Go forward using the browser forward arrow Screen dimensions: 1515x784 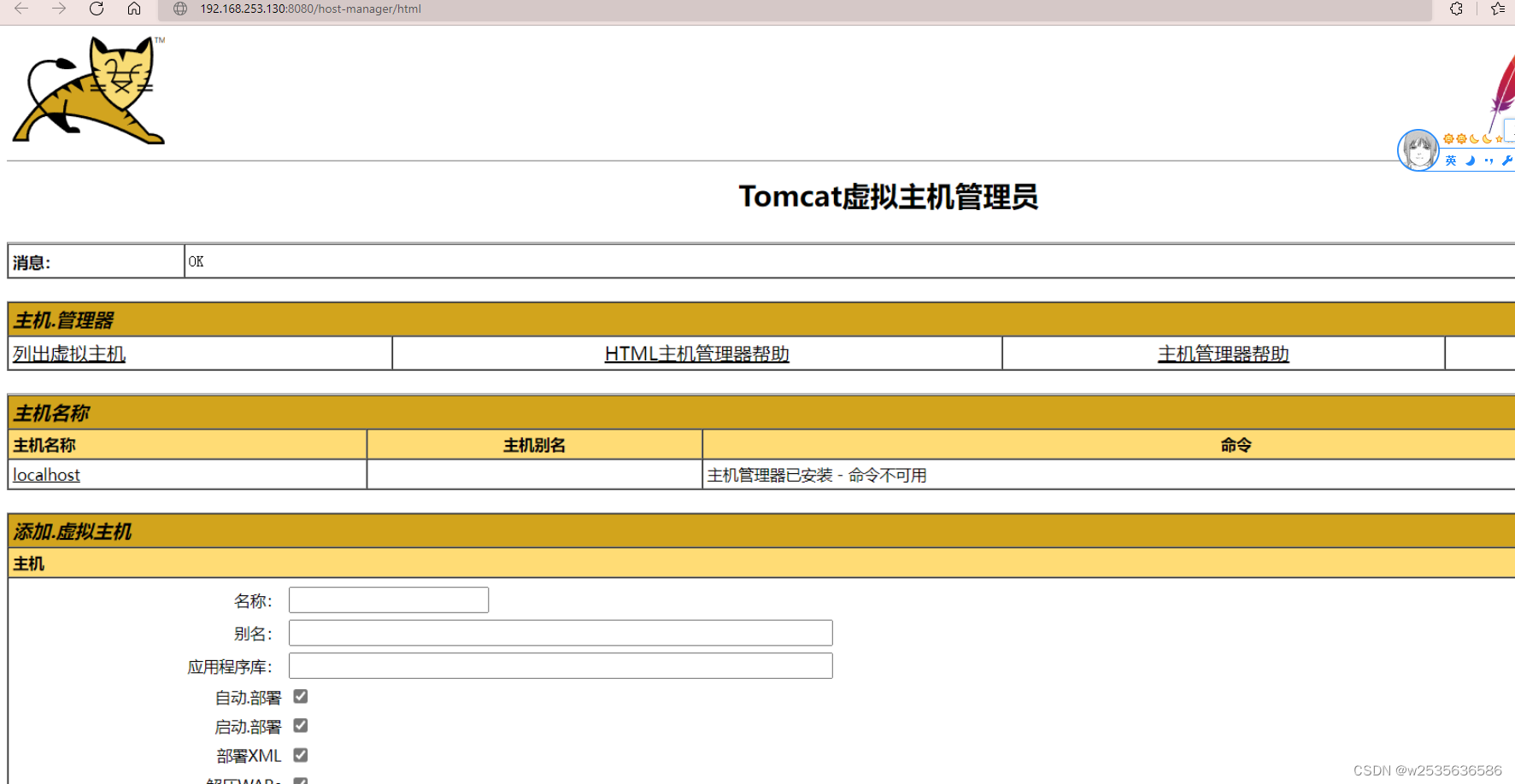pos(59,9)
